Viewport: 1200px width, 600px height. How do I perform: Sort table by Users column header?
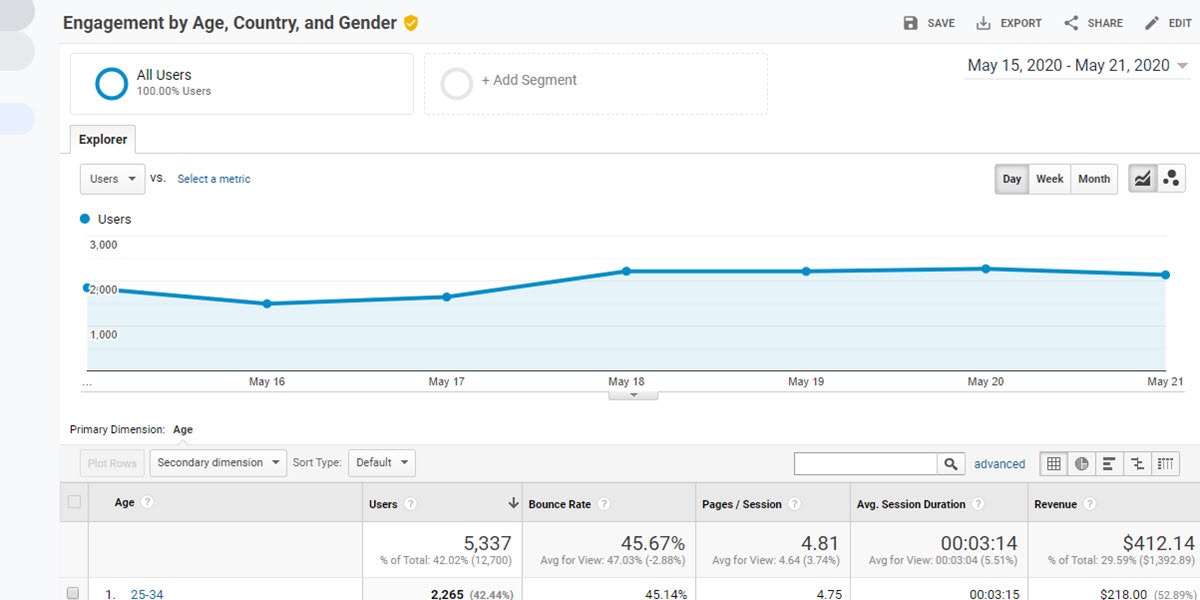pyautogui.click(x=383, y=505)
